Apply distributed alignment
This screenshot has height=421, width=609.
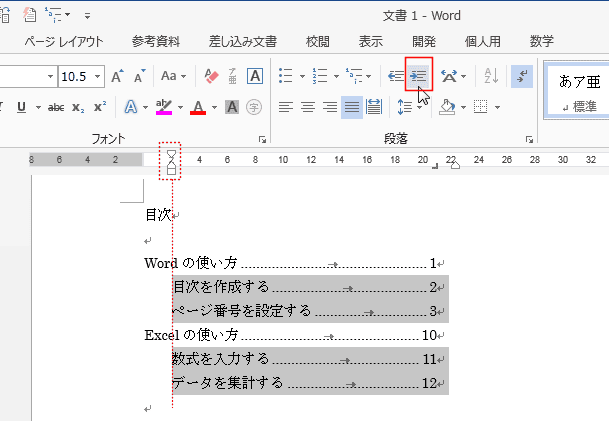pyautogui.click(x=374, y=107)
